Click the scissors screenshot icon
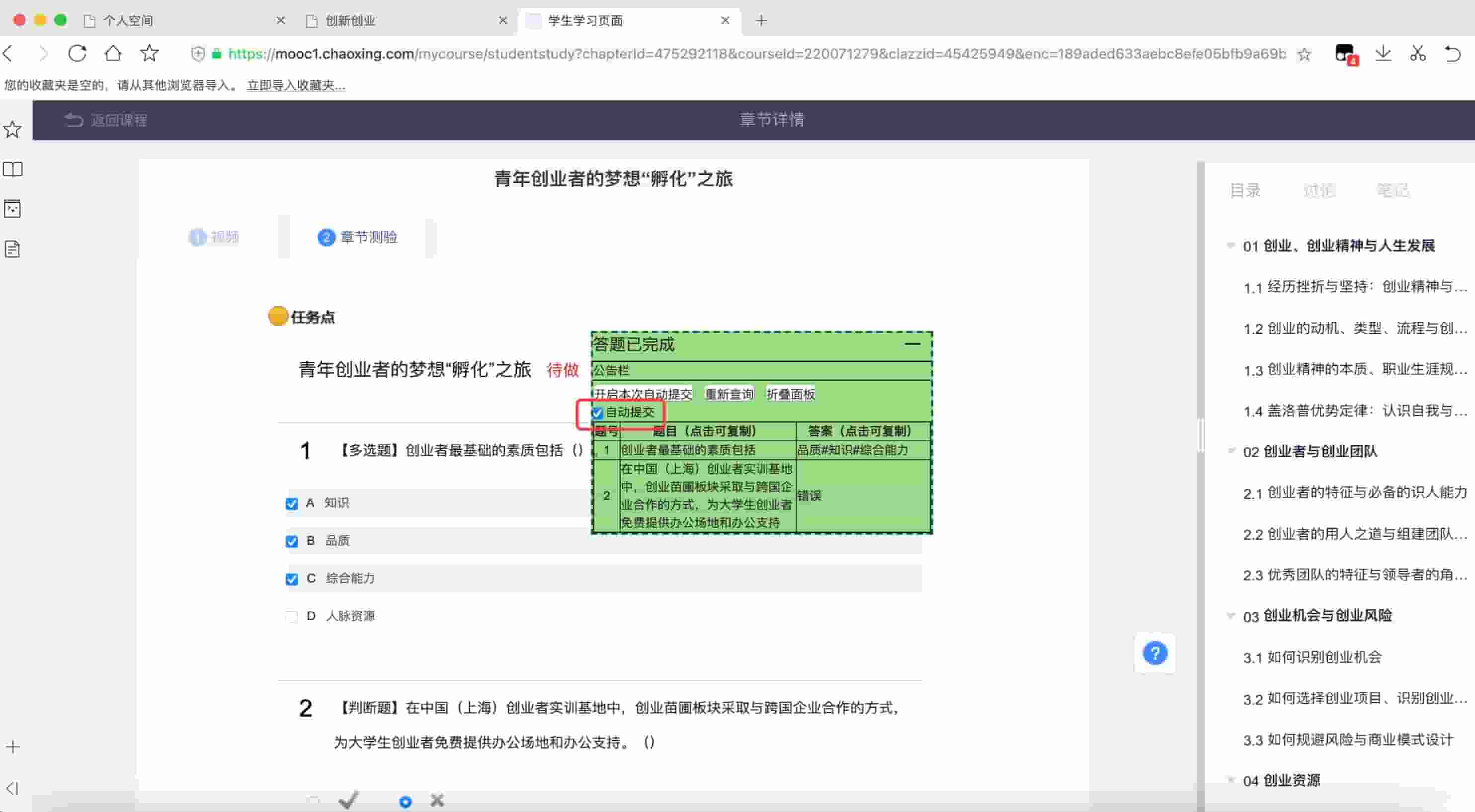The image size is (1475, 812). pos(1418,53)
